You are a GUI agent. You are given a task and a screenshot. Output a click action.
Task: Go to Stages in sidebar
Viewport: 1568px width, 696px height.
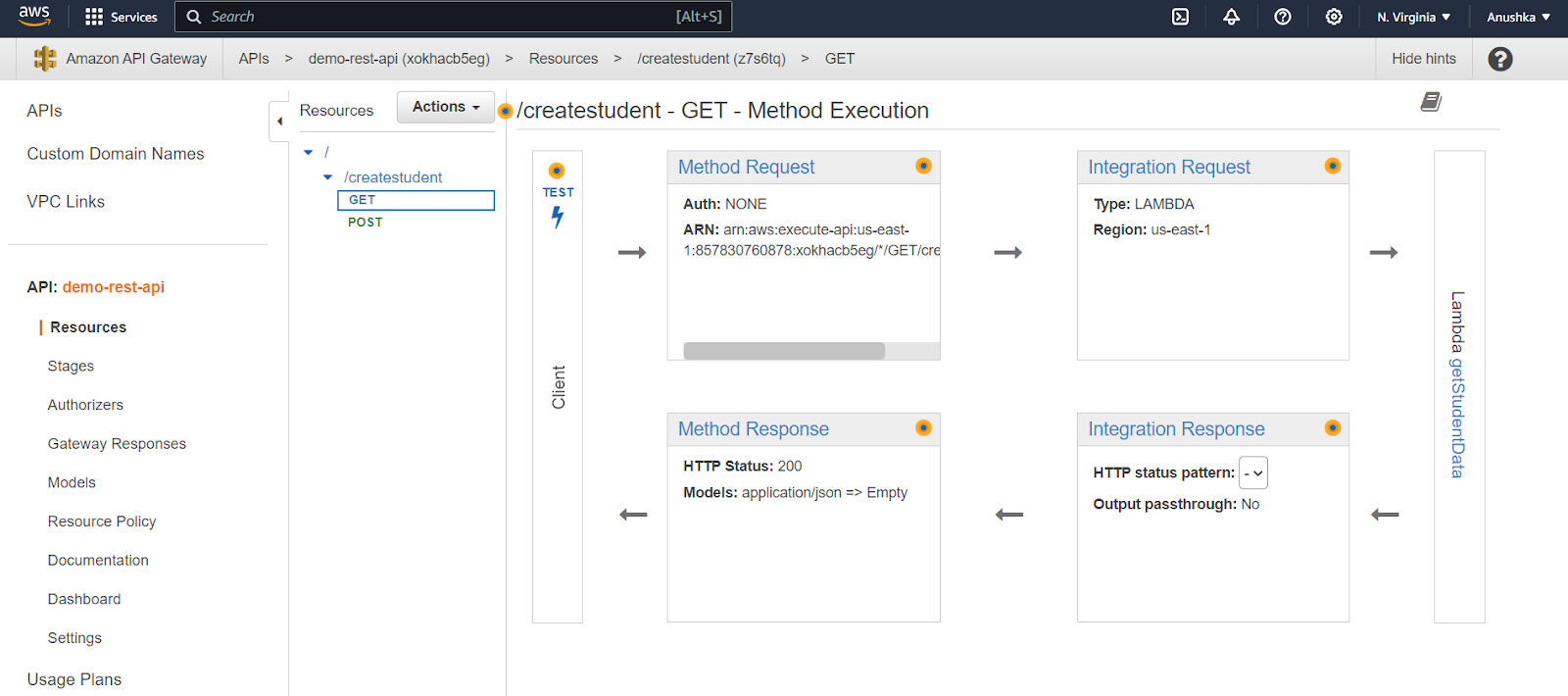tap(71, 366)
